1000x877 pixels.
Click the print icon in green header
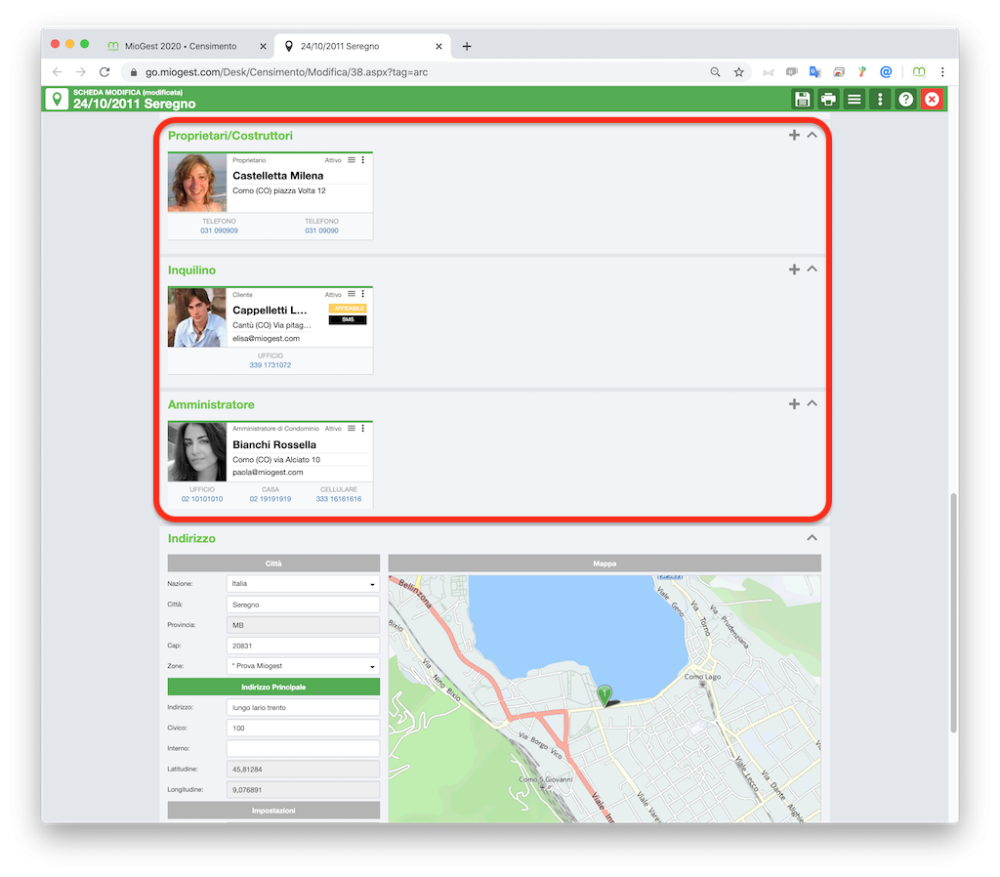tap(828, 99)
